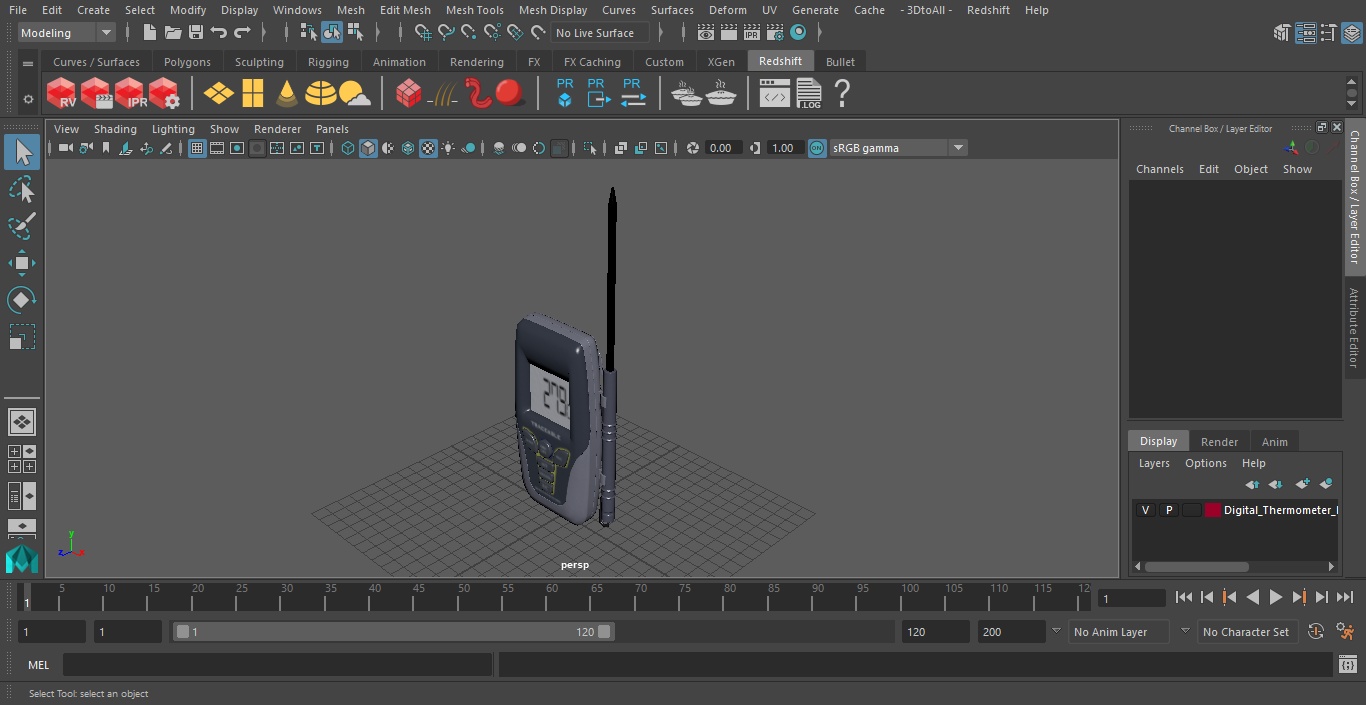Image resolution: width=1366 pixels, height=705 pixels.
Task: Open the Channels menu in Channel Box
Action: (x=1159, y=169)
